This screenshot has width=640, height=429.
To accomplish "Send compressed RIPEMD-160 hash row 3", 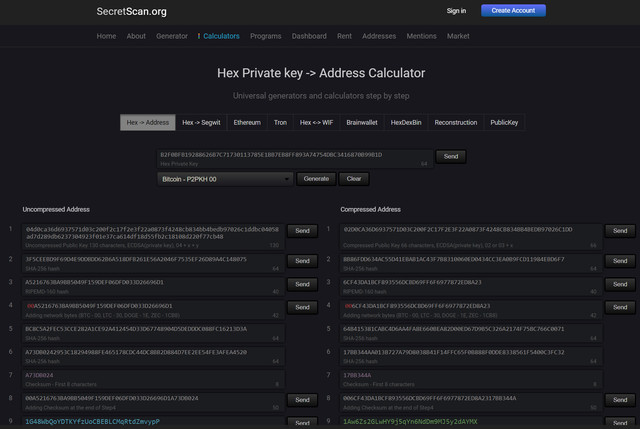I will (x=620, y=284).
